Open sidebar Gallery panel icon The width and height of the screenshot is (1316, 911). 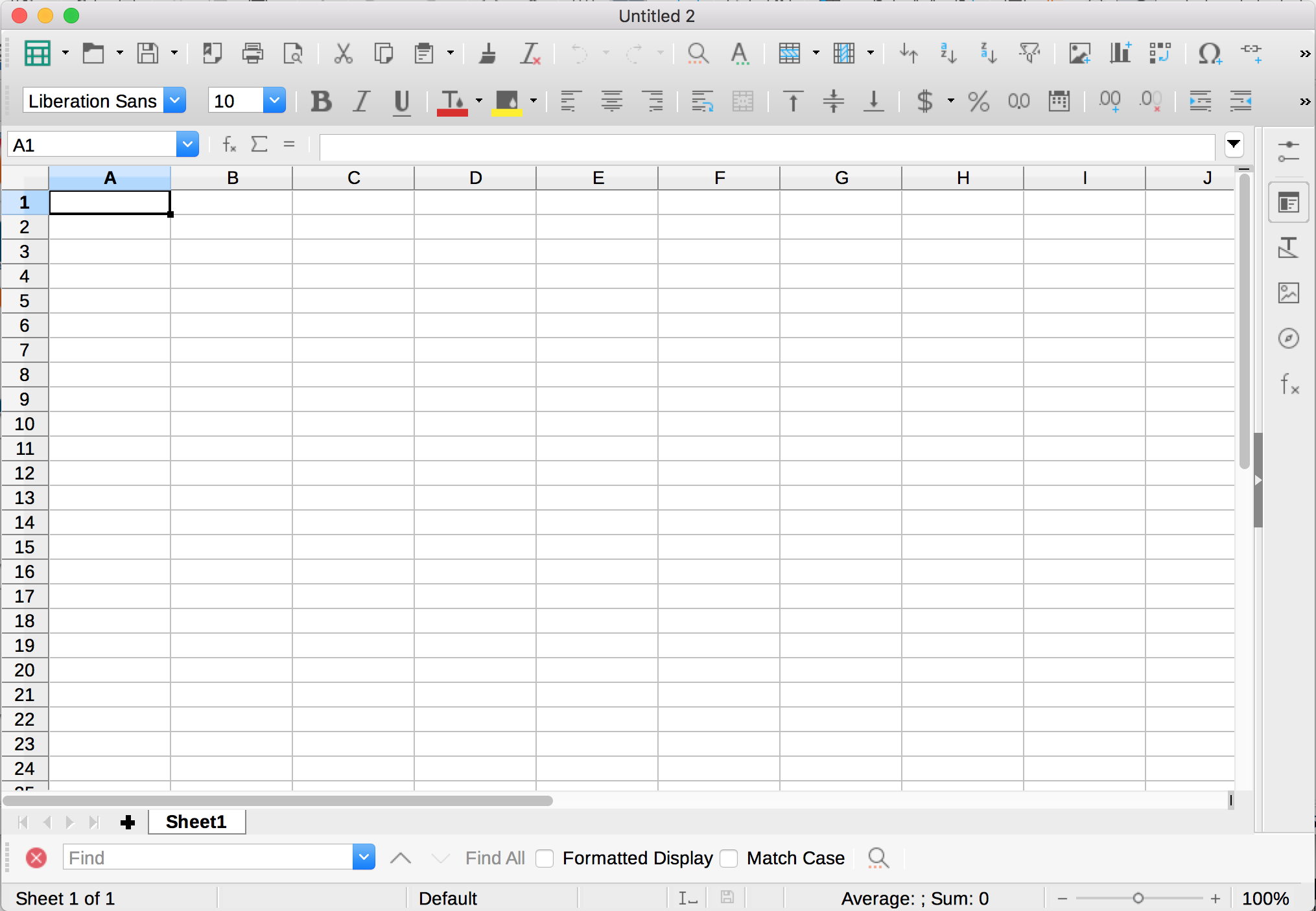[1289, 293]
